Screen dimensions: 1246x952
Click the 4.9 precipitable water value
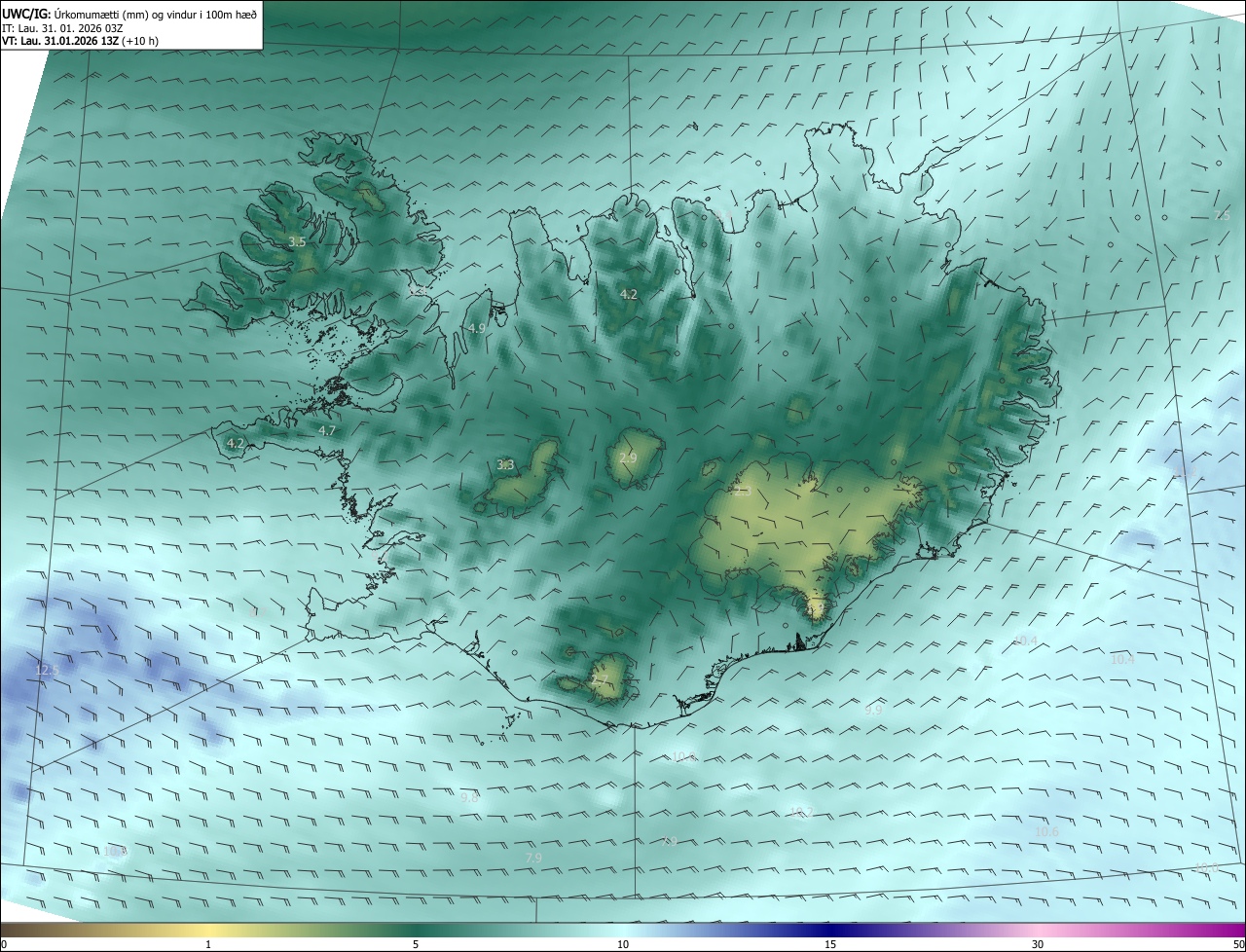point(477,329)
